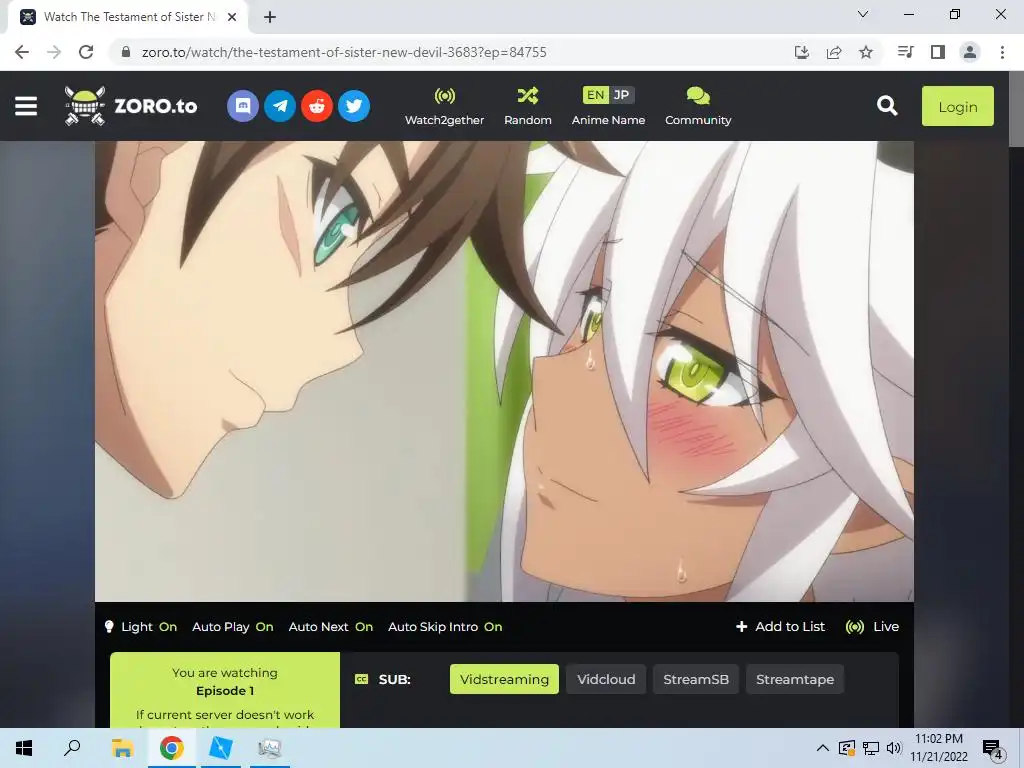Pick a Random anime
The image size is (1024, 768).
(x=528, y=106)
